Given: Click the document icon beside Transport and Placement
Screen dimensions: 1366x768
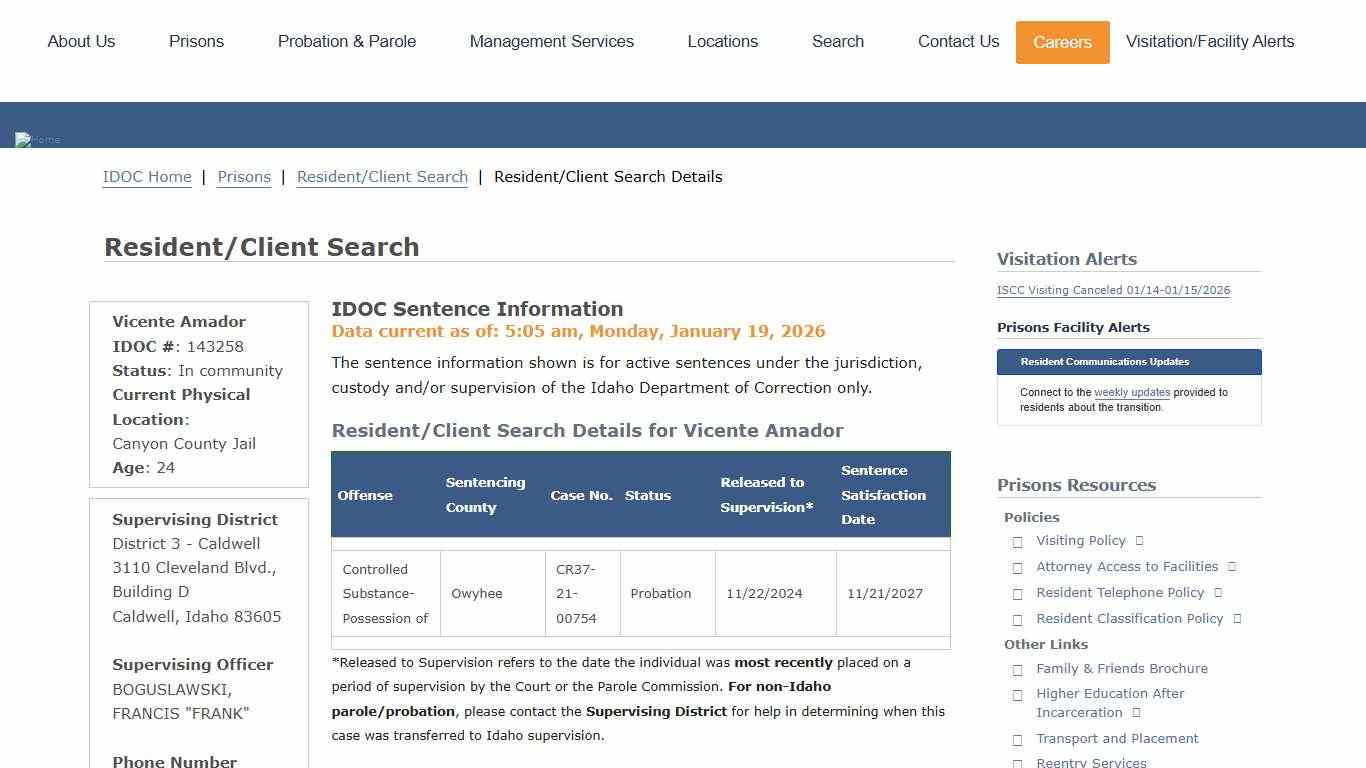Looking at the screenshot, I should point(1018,739).
